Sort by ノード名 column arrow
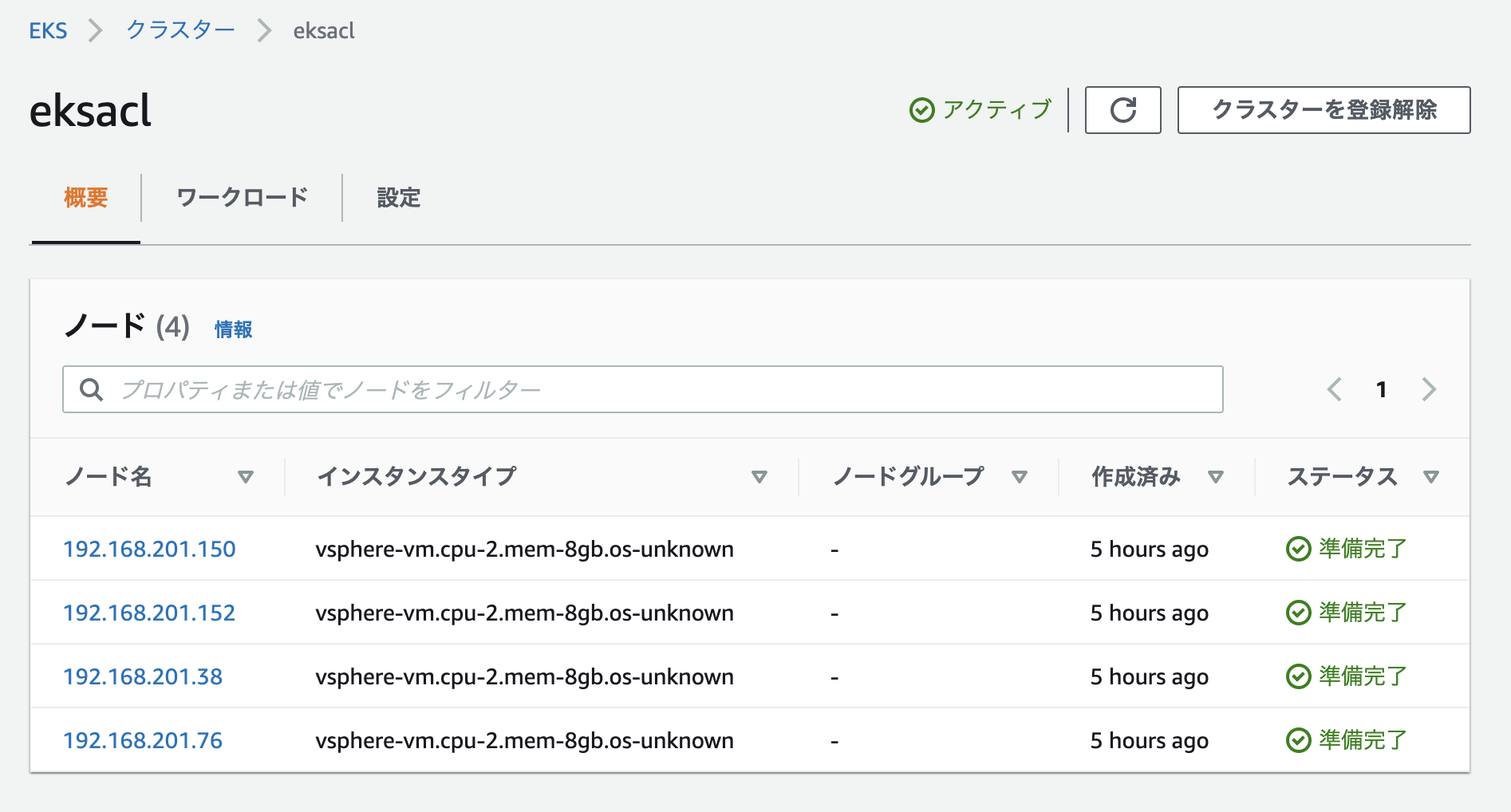The height and width of the screenshot is (812, 1511). [x=246, y=477]
